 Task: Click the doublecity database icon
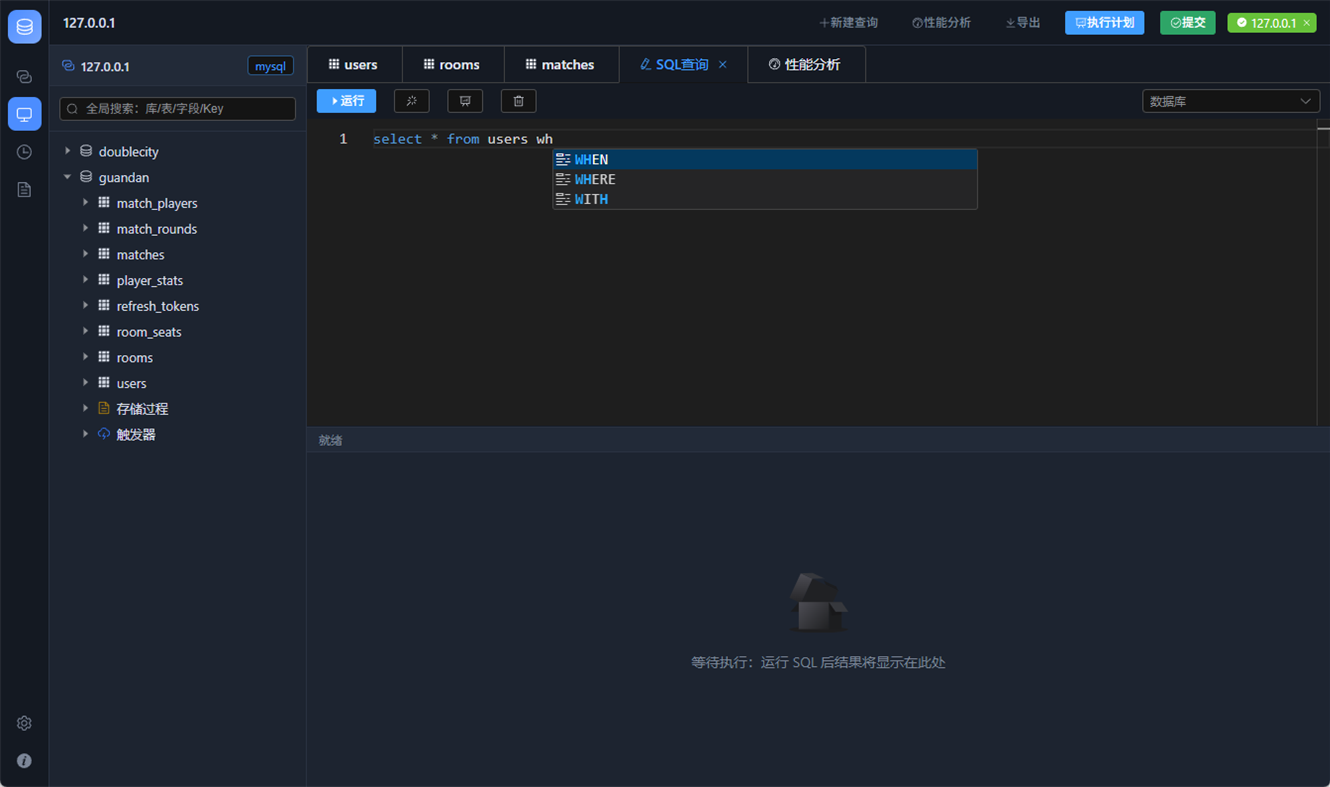tap(86, 151)
